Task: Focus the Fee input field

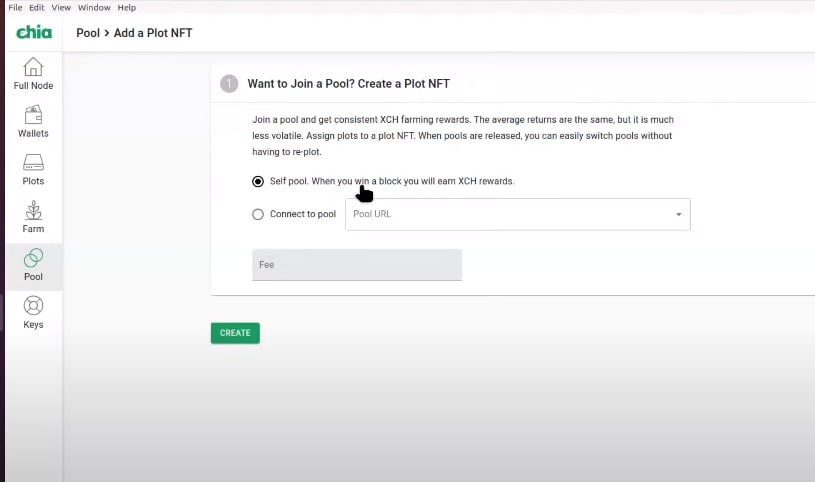Action: 356,265
